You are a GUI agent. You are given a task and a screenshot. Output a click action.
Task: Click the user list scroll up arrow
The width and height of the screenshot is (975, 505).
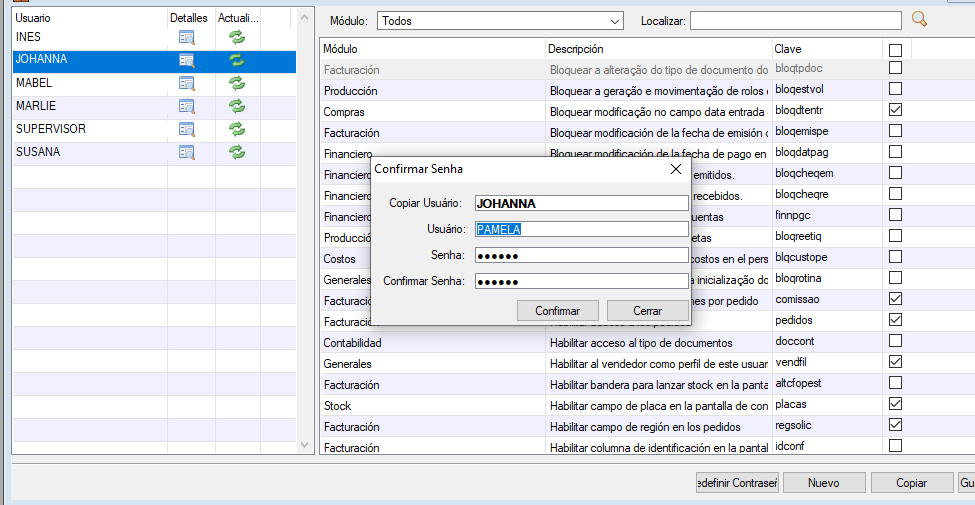[x=304, y=17]
